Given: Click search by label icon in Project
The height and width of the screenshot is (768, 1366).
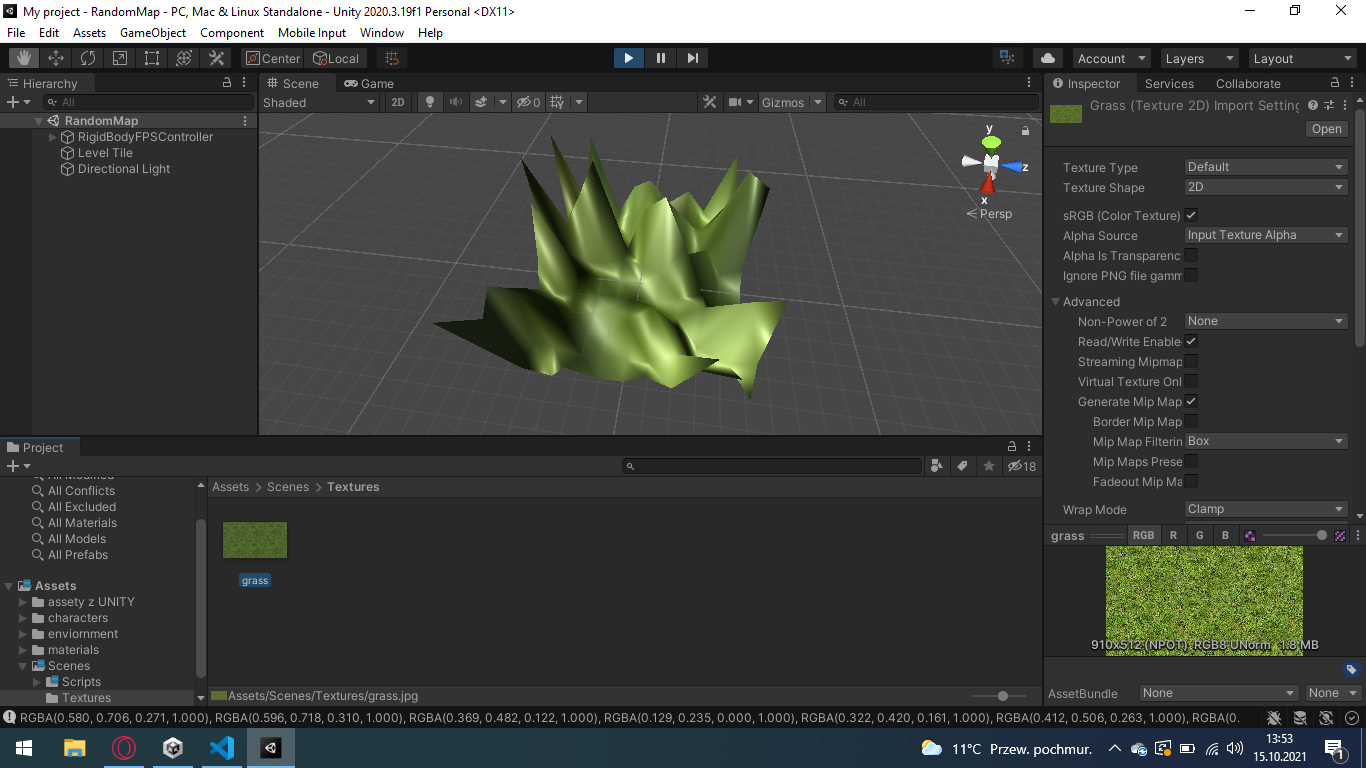Looking at the screenshot, I should point(962,466).
